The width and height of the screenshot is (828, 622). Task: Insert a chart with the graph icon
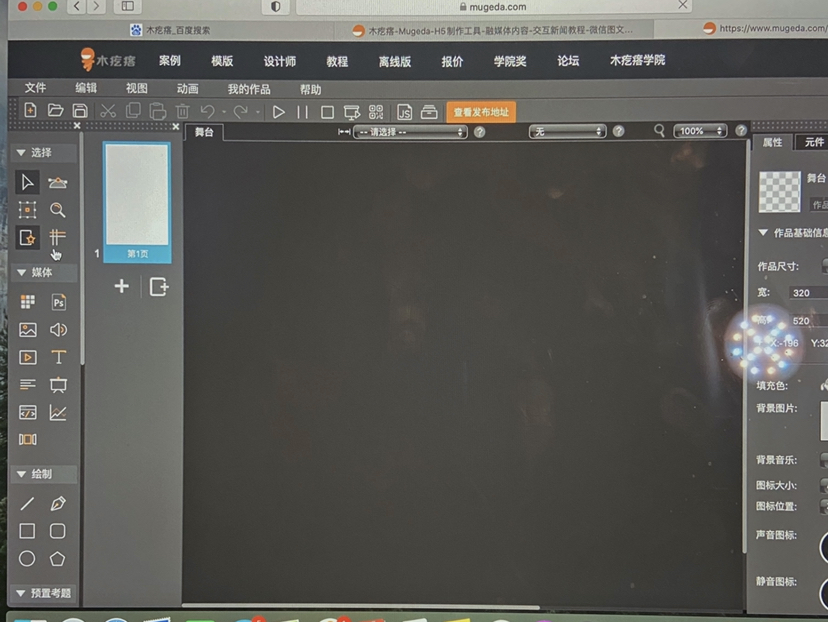point(58,412)
